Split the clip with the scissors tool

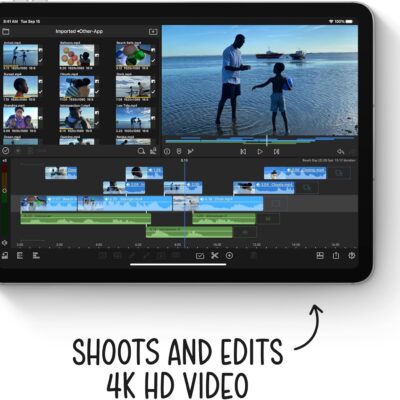pyautogui.click(x=215, y=256)
